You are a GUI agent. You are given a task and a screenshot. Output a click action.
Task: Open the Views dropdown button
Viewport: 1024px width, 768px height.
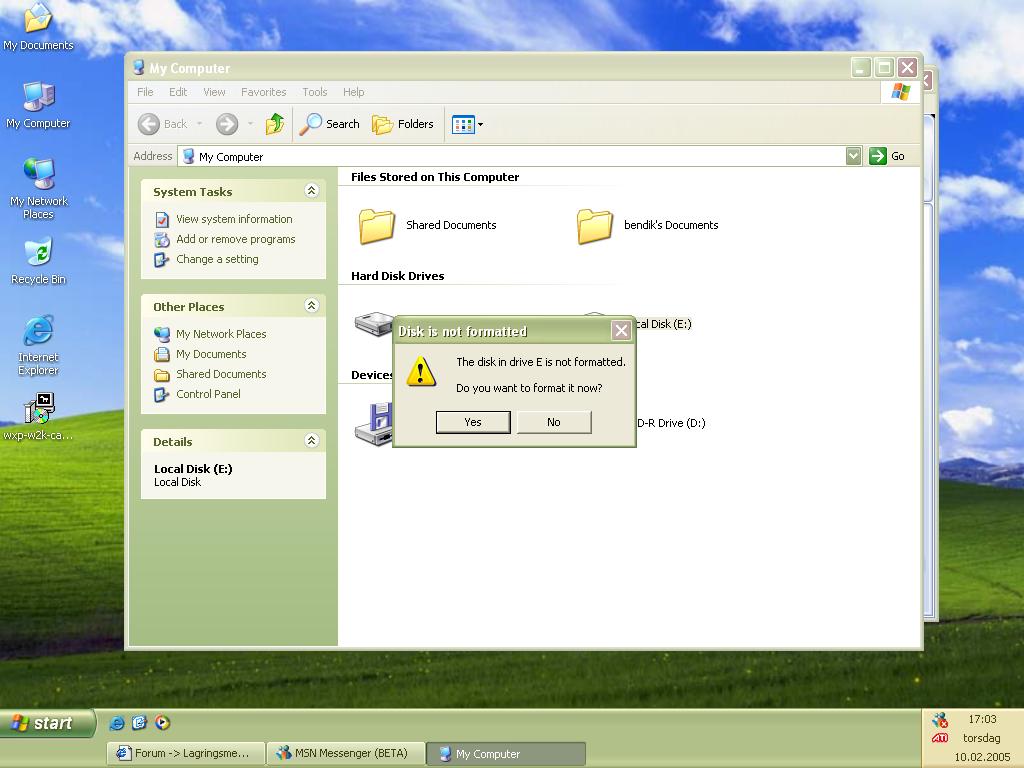pos(467,124)
